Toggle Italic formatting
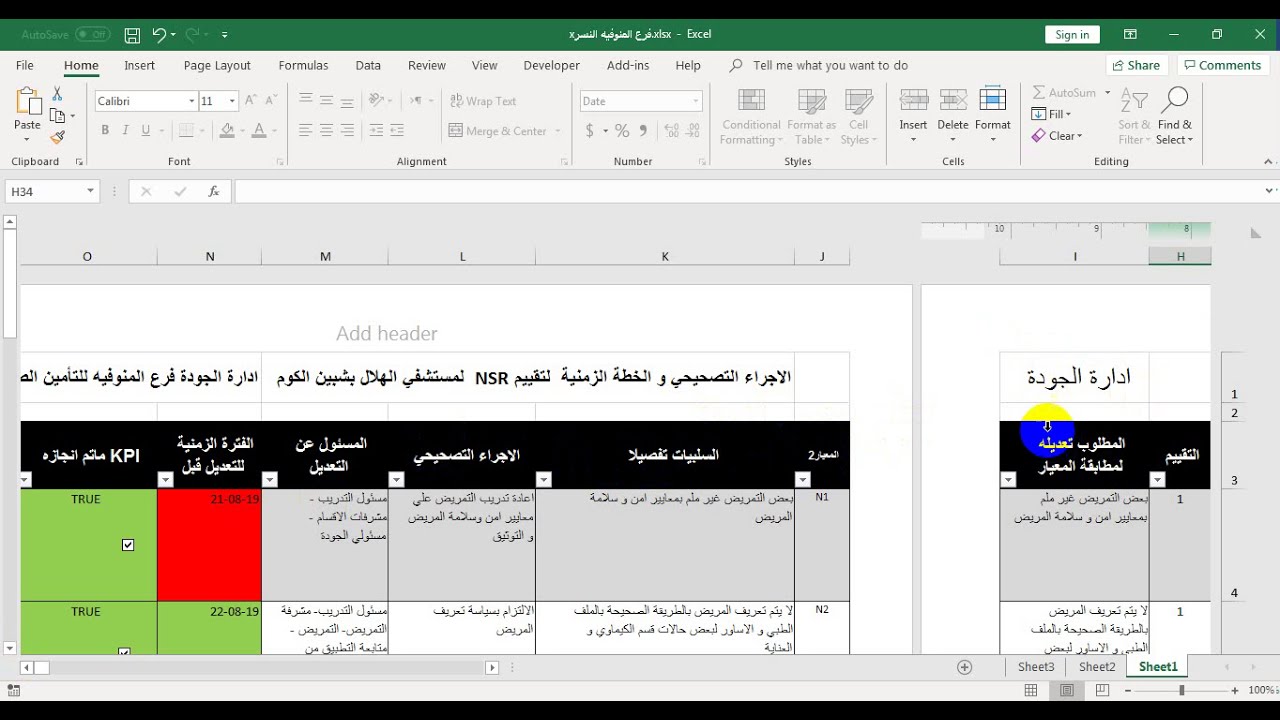The image size is (1280, 720). [x=125, y=131]
